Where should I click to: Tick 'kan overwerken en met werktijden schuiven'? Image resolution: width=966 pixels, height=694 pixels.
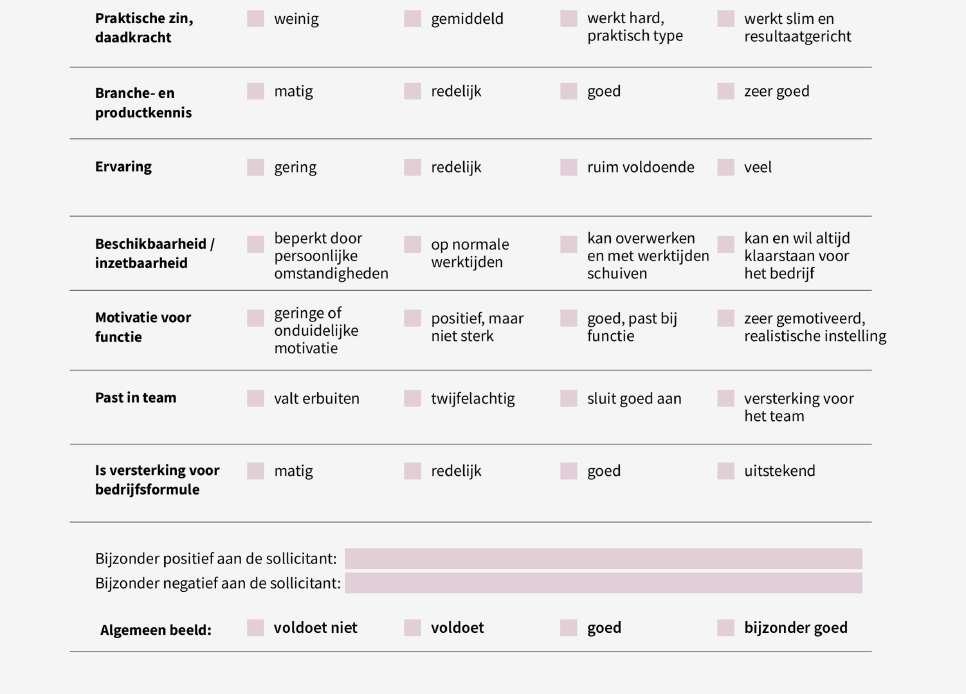(569, 244)
